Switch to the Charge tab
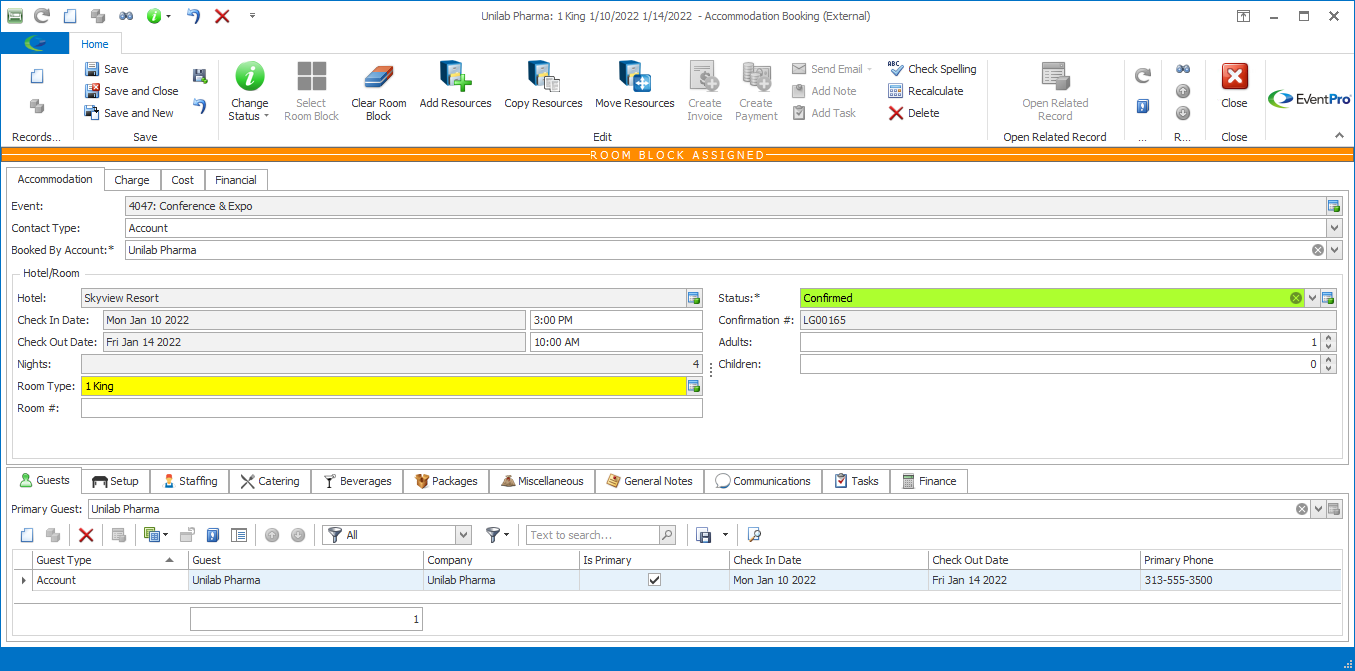 point(132,180)
